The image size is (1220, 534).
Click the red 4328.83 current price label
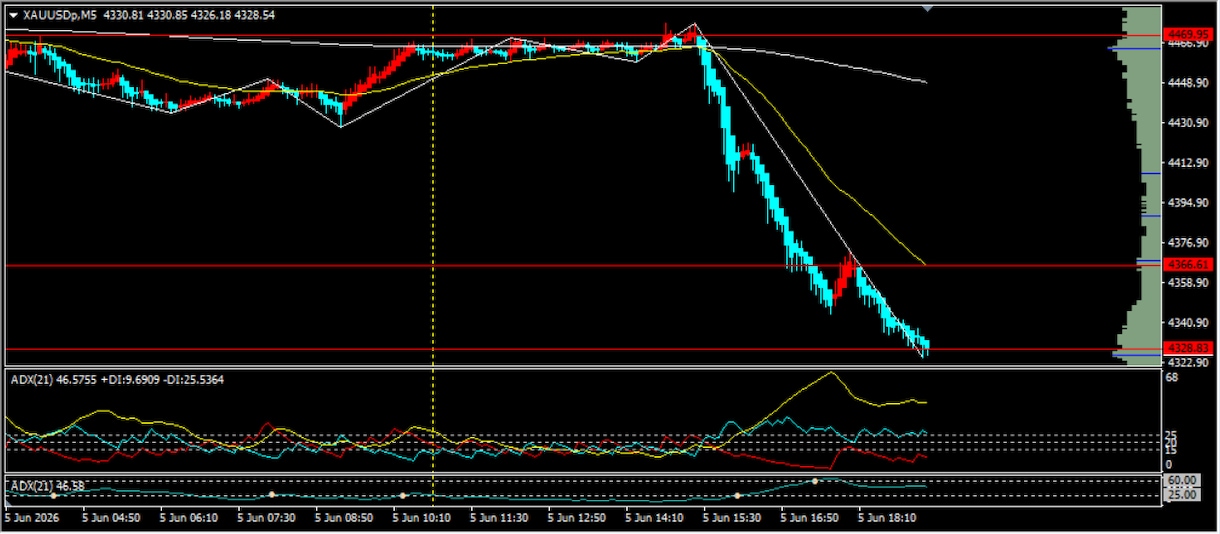coord(1189,348)
